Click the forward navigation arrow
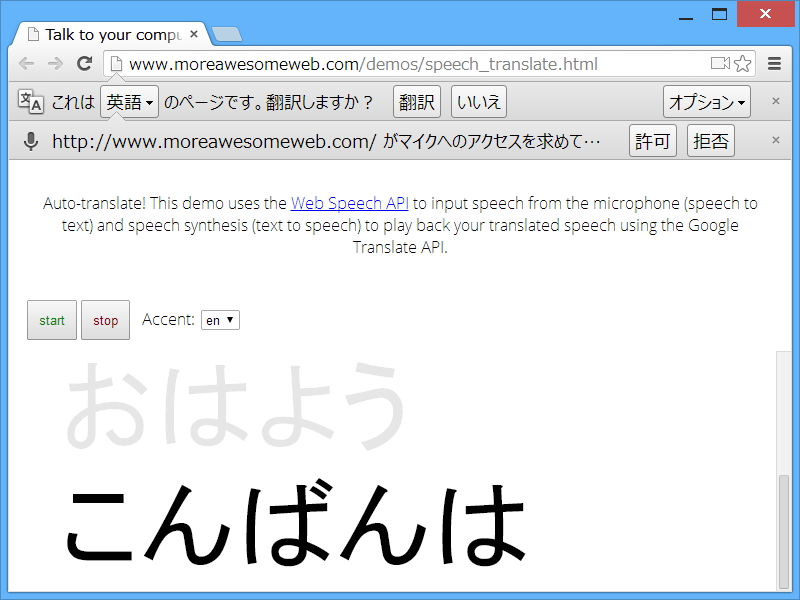This screenshot has width=800, height=600. (55, 62)
